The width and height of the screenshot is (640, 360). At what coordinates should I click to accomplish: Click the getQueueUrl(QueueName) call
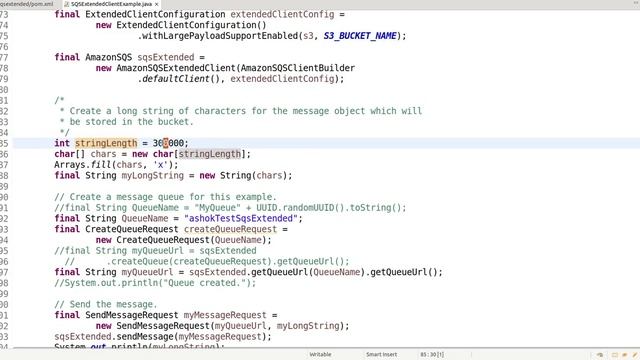(308, 272)
